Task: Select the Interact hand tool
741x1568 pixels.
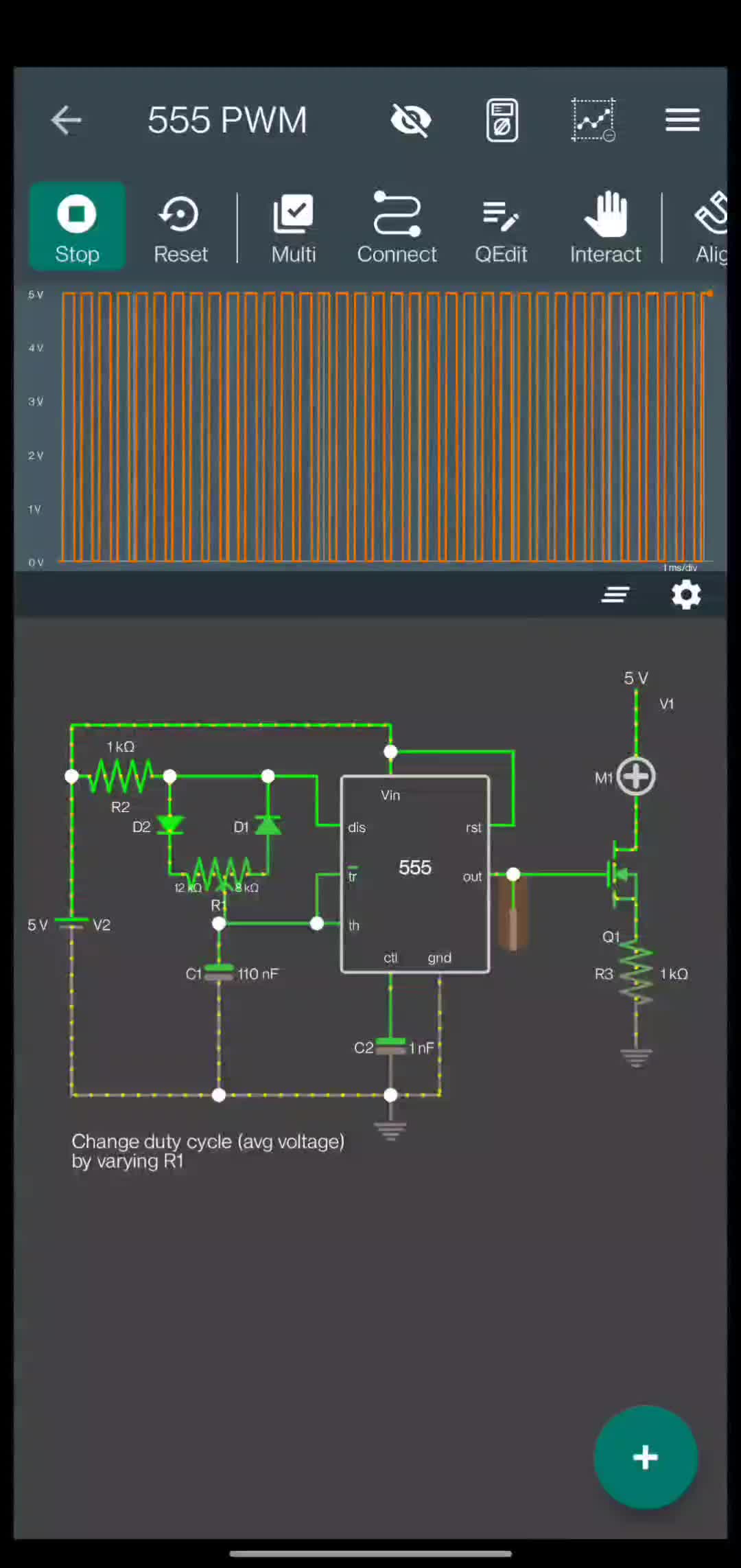Action: (605, 227)
